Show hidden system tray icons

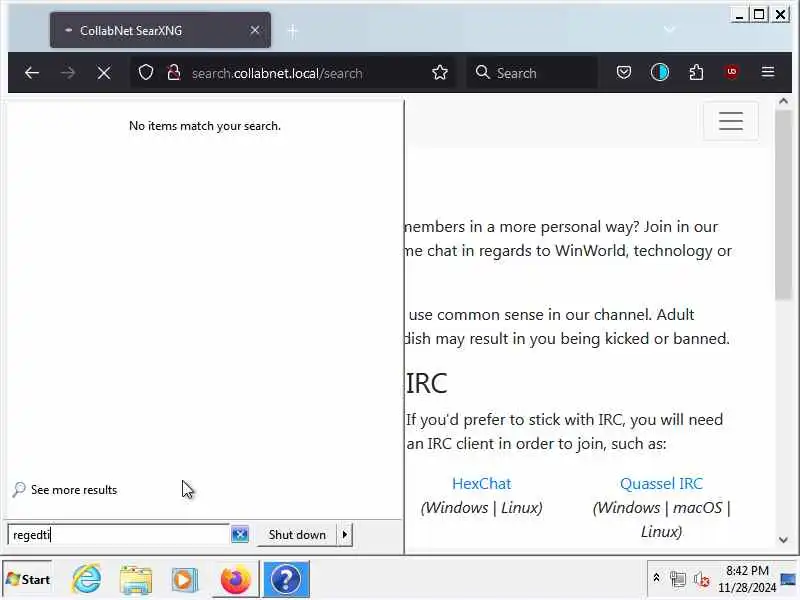click(x=657, y=578)
